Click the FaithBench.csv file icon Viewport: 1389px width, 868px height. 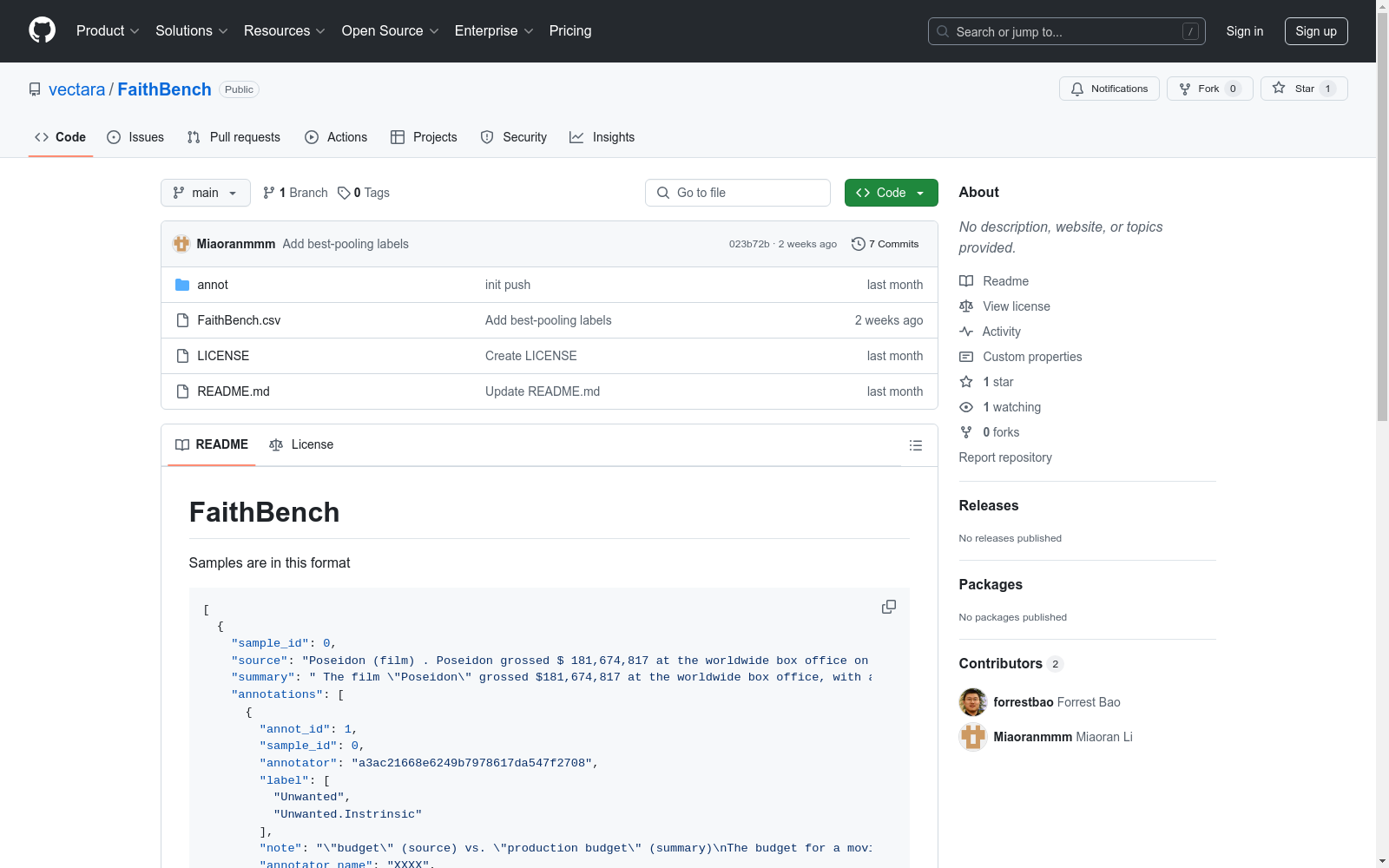(x=182, y=320)
